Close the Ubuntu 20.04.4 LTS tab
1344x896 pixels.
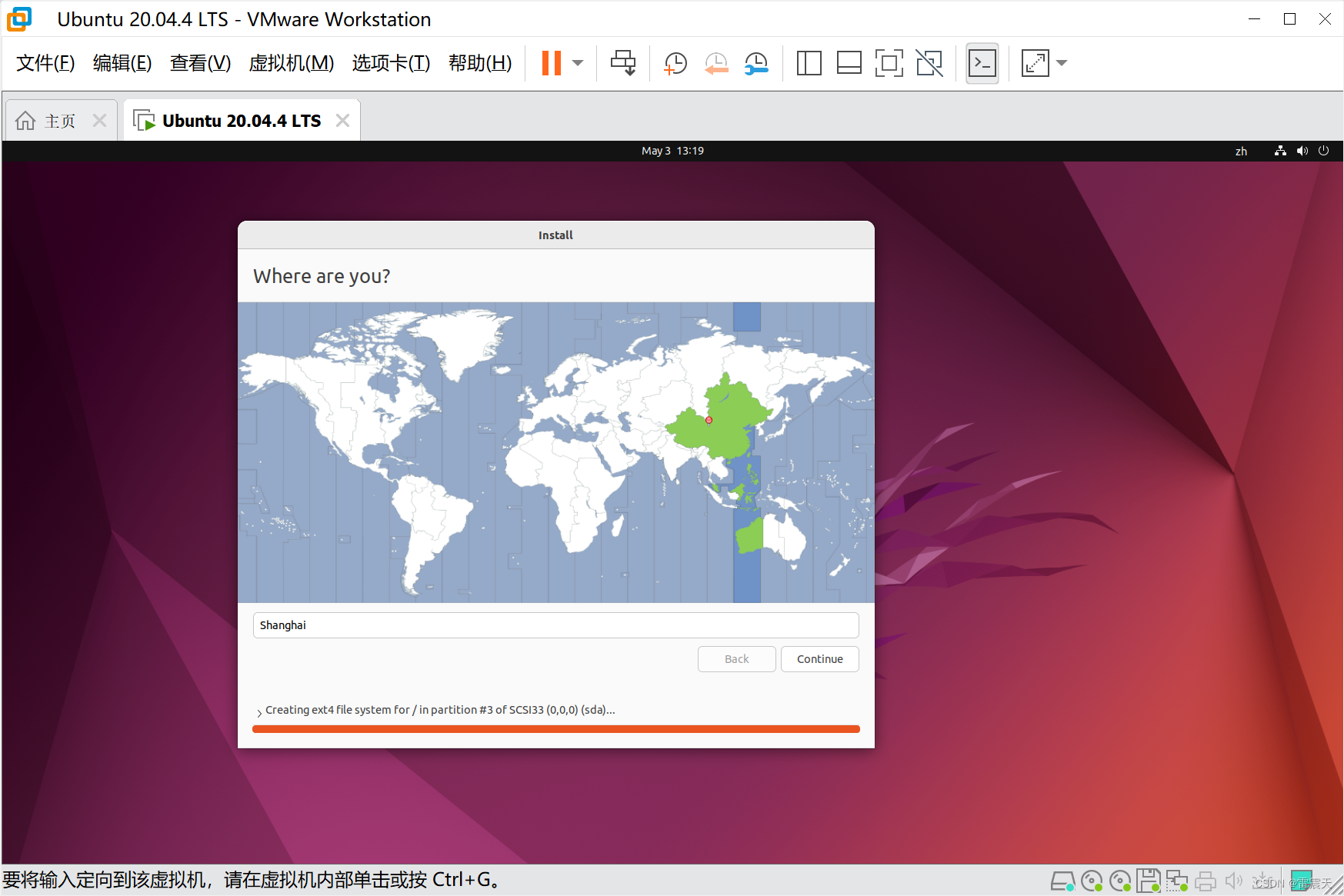pos(343,121)
